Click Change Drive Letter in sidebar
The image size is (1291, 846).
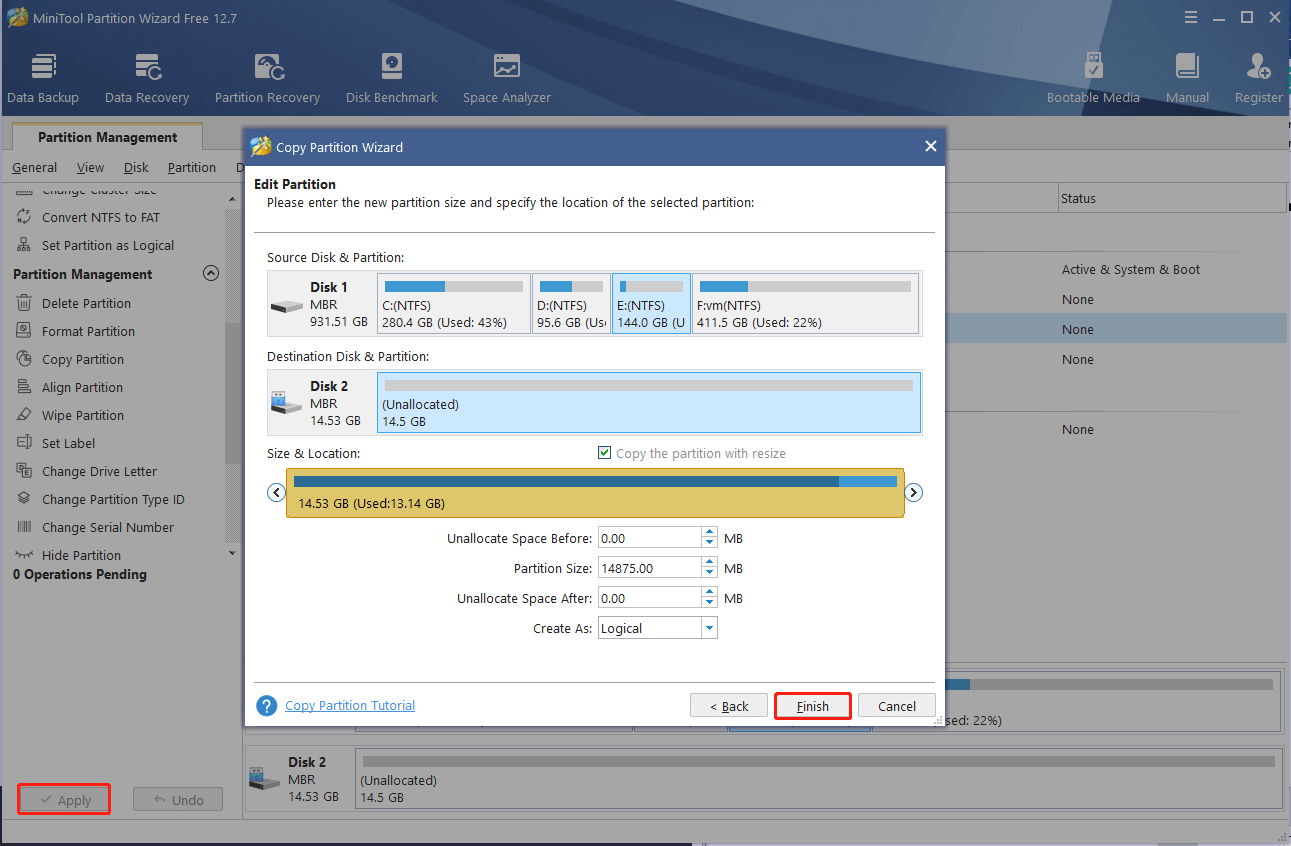click(99, 471)
